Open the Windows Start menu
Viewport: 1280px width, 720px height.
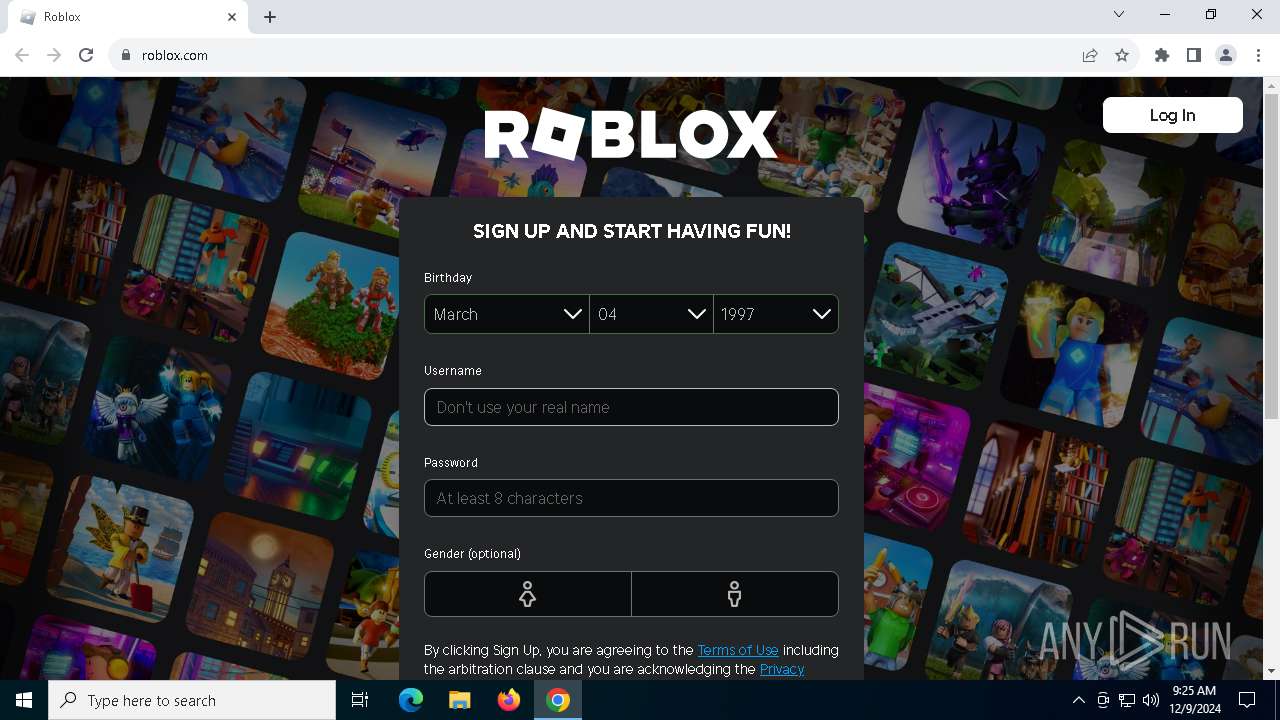pos(24,700)
